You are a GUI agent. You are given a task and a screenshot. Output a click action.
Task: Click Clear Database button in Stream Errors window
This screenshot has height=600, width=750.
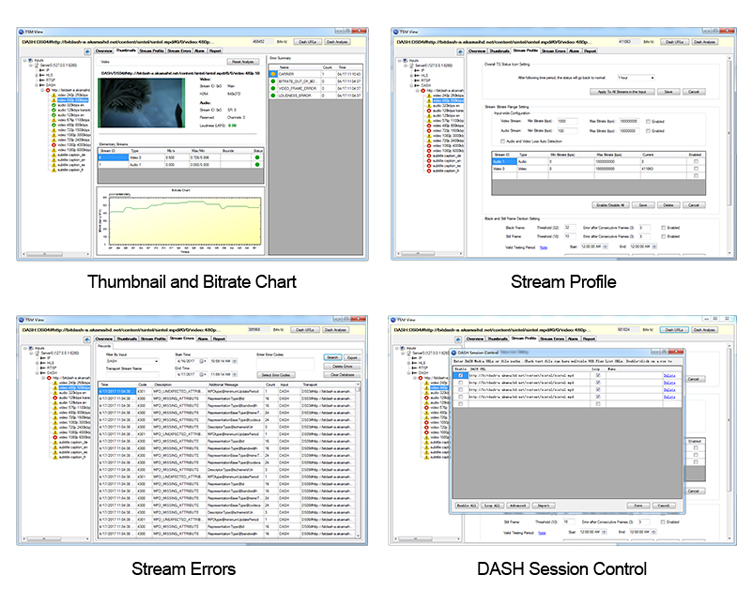(x=342, y=375)
